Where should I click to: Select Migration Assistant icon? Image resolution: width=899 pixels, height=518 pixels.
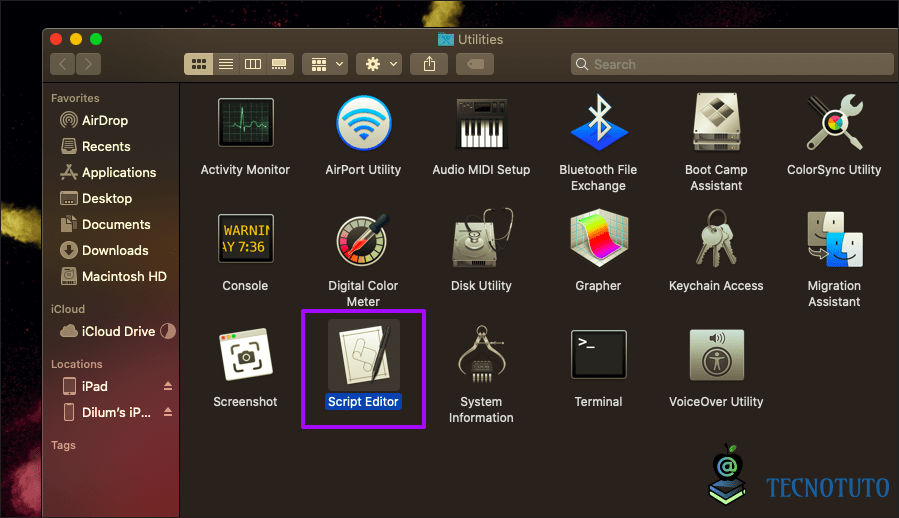tap(834, 239)
